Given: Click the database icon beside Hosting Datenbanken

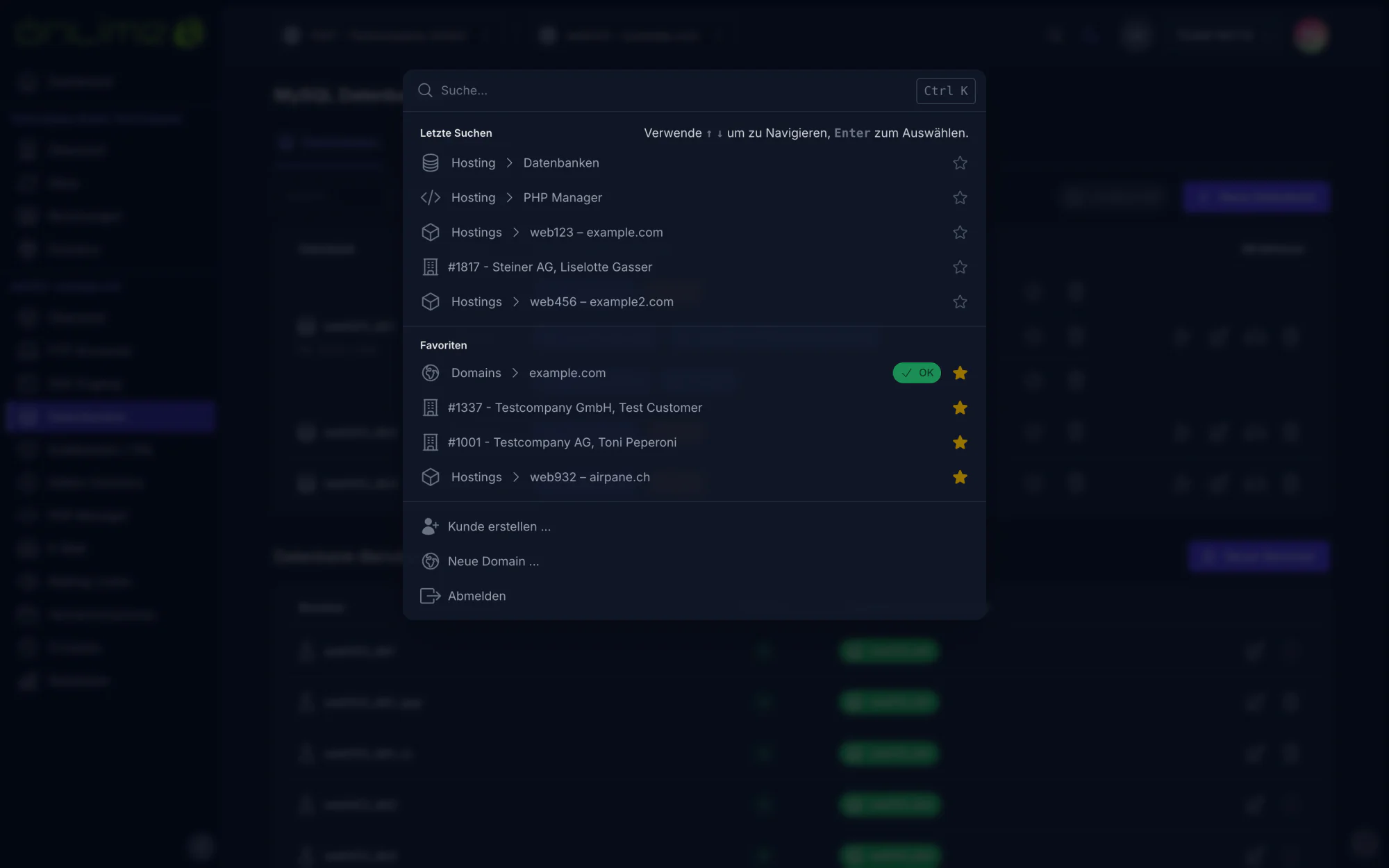Looking at the screenshot, I should click(x=430, y=162).
